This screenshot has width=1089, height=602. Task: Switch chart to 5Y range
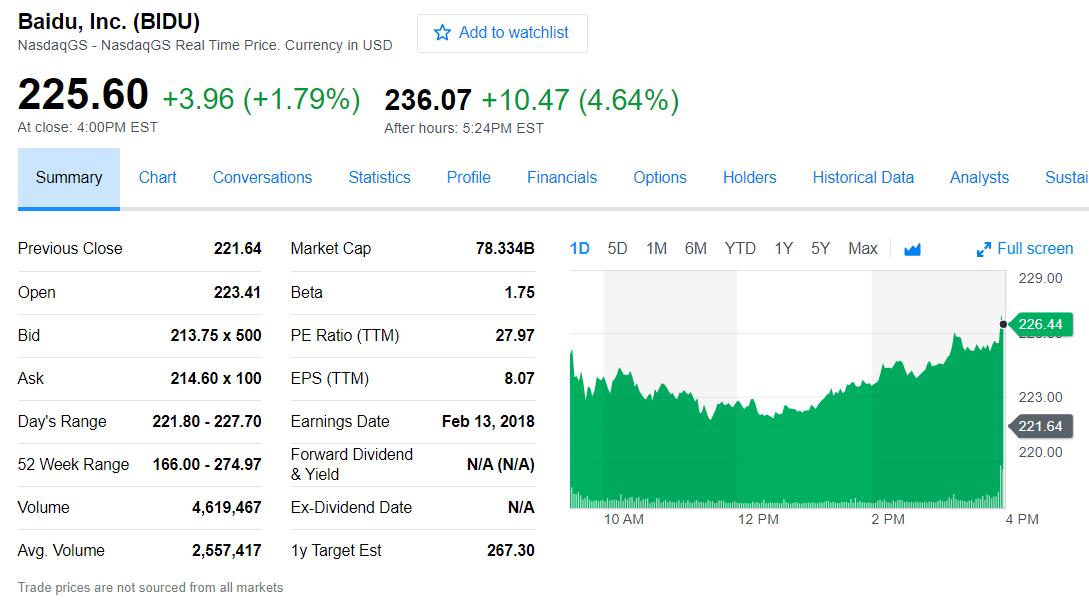click(x=820, y=248)
